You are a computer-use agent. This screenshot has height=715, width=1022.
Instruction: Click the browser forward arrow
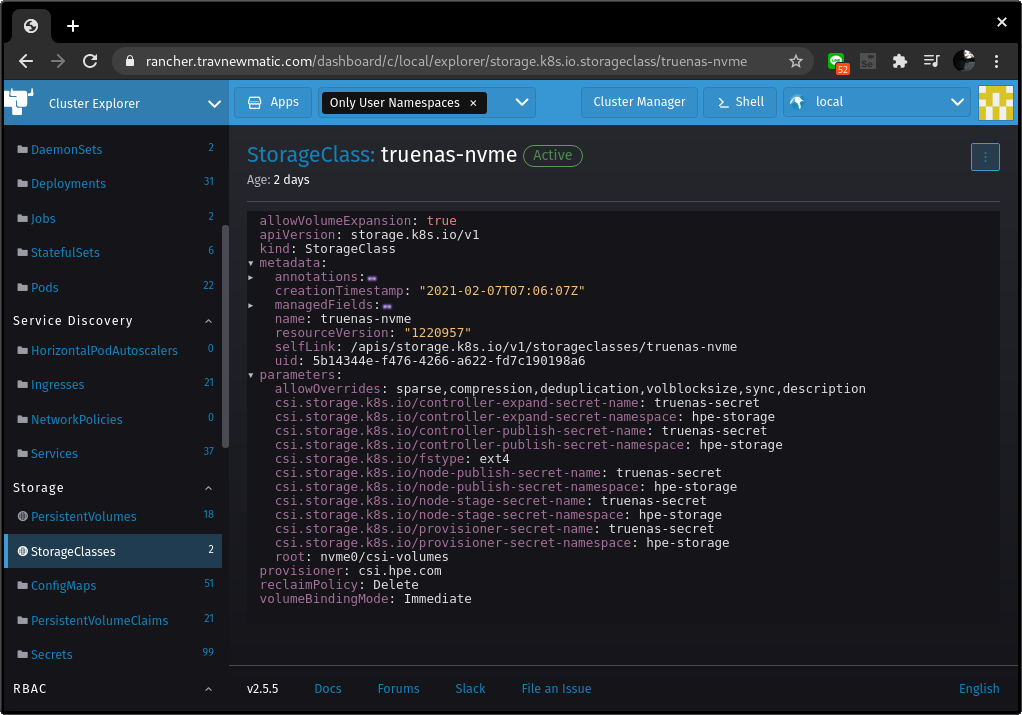pos(58,61)
